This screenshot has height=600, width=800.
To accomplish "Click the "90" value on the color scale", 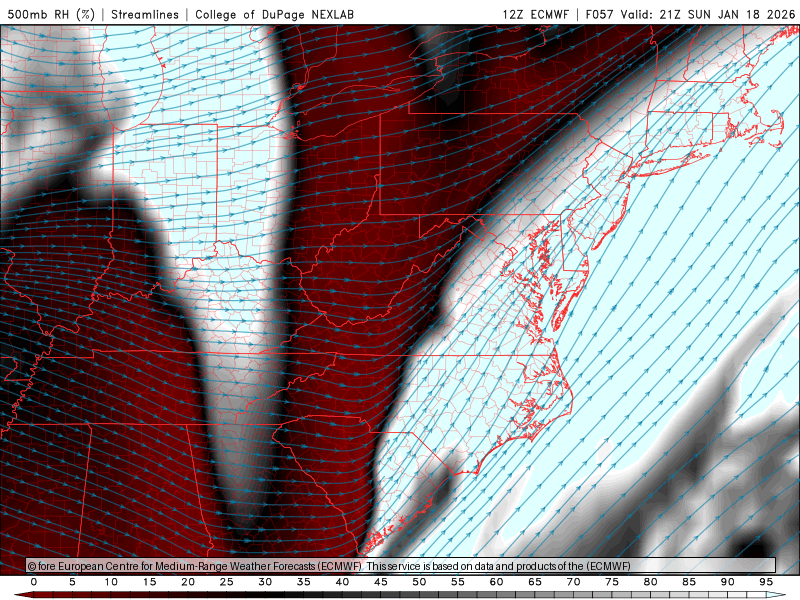I will [x=728, y=582].
